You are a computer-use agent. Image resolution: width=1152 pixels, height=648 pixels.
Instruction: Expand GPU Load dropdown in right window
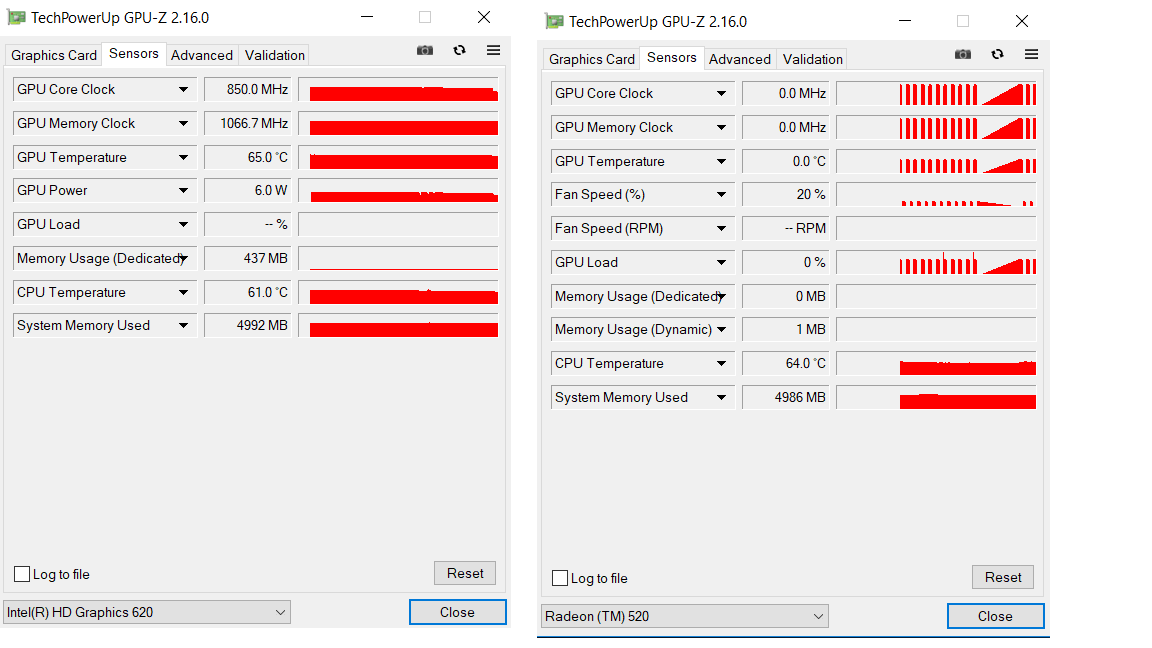click(x=721, y=262)
